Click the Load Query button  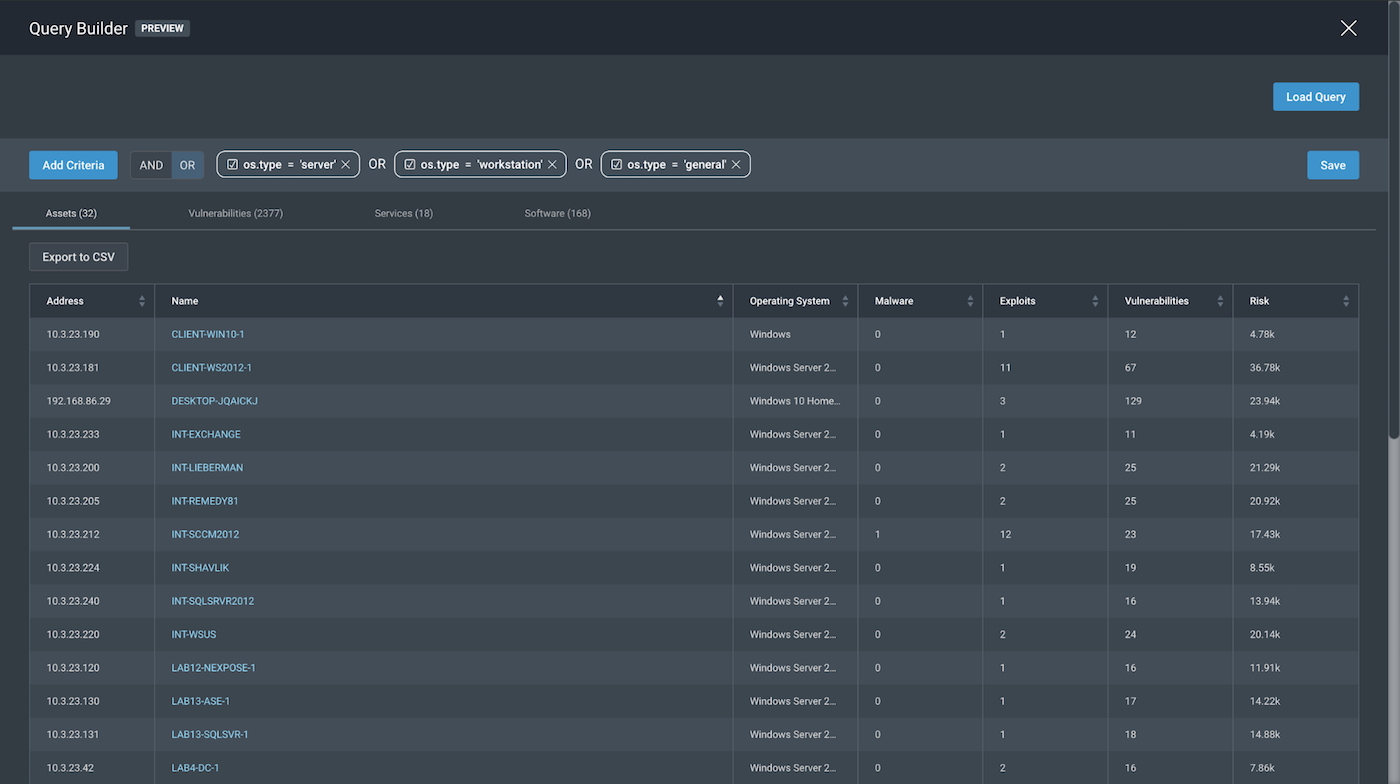coord(1315,97)
